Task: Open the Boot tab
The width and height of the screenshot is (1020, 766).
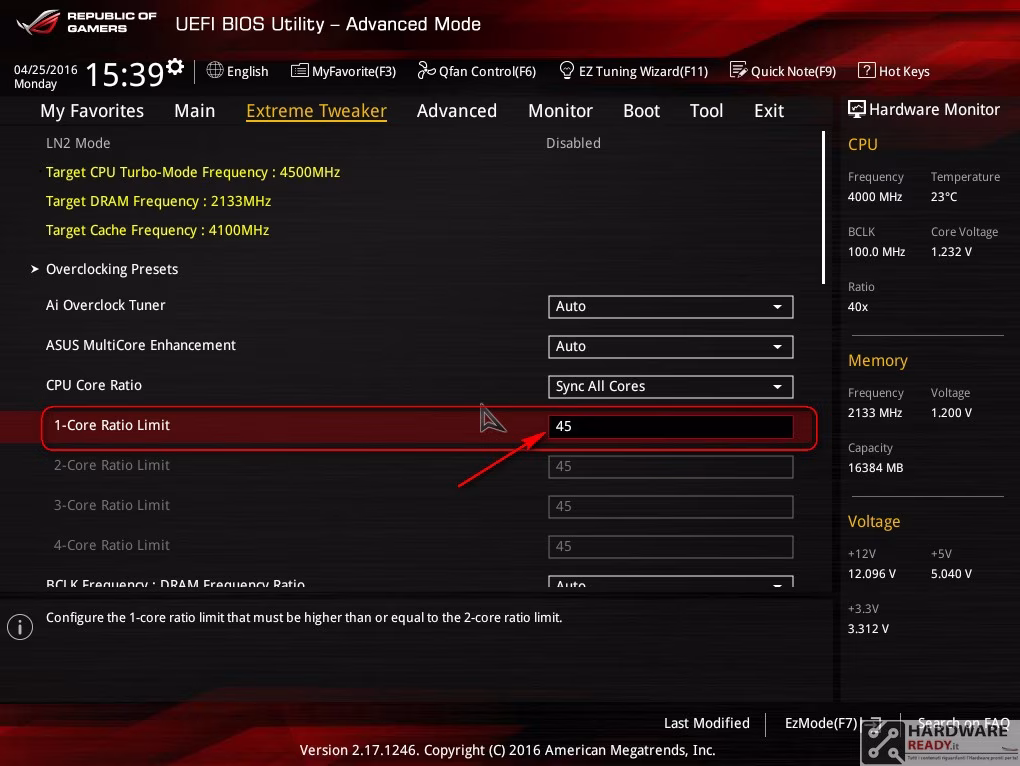Action: (x=641, y=111)
